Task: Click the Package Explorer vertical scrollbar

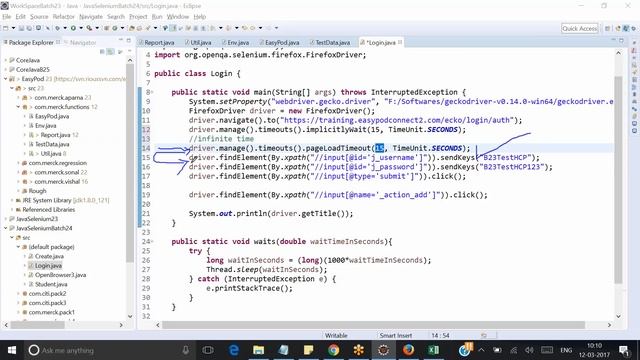Action: click(x=130, y=163)
